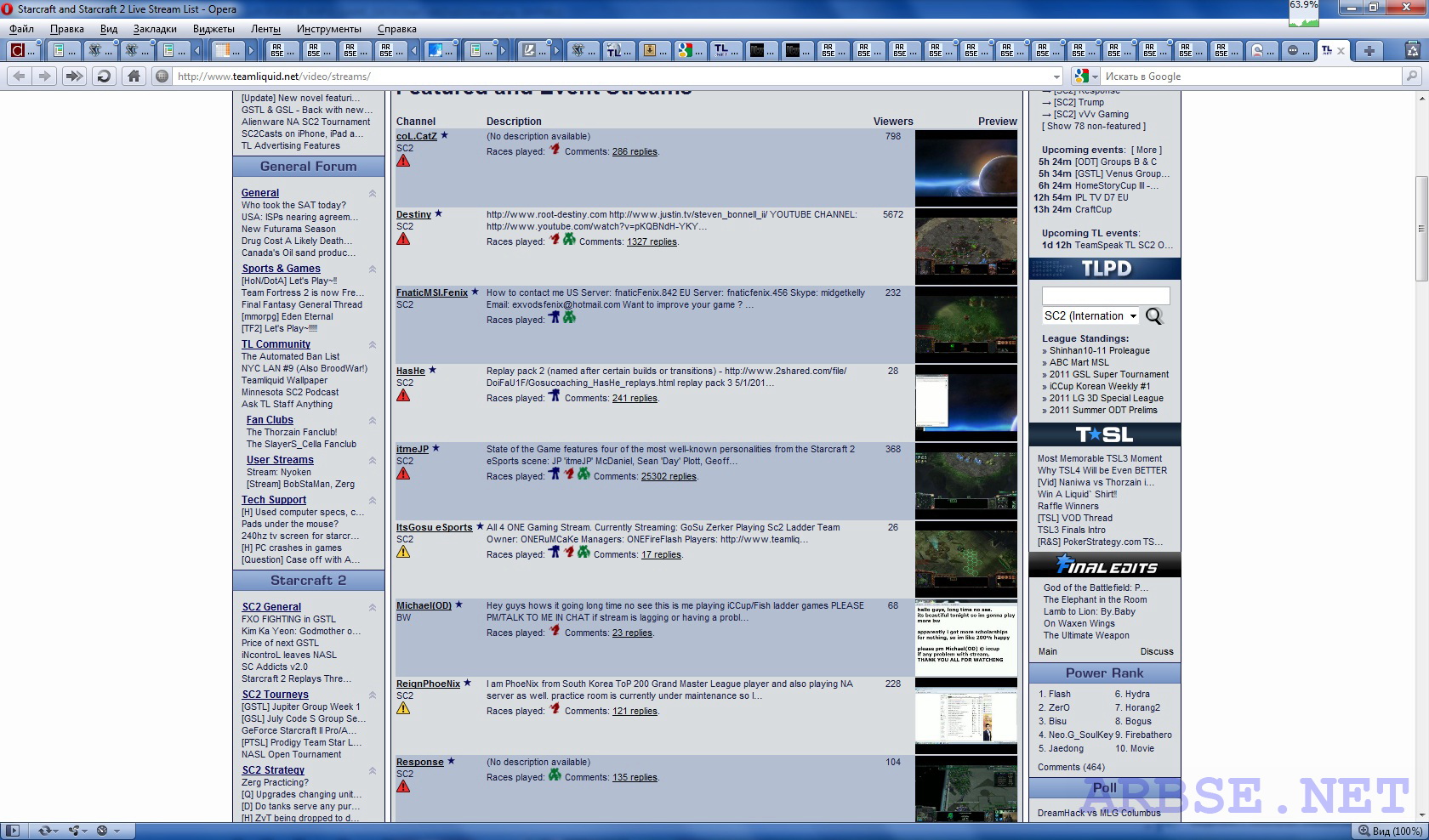Screen dimensions: 1429x840
Task: Click the coL.CatZ stream preview thumbnail
Action: [966, 168]
